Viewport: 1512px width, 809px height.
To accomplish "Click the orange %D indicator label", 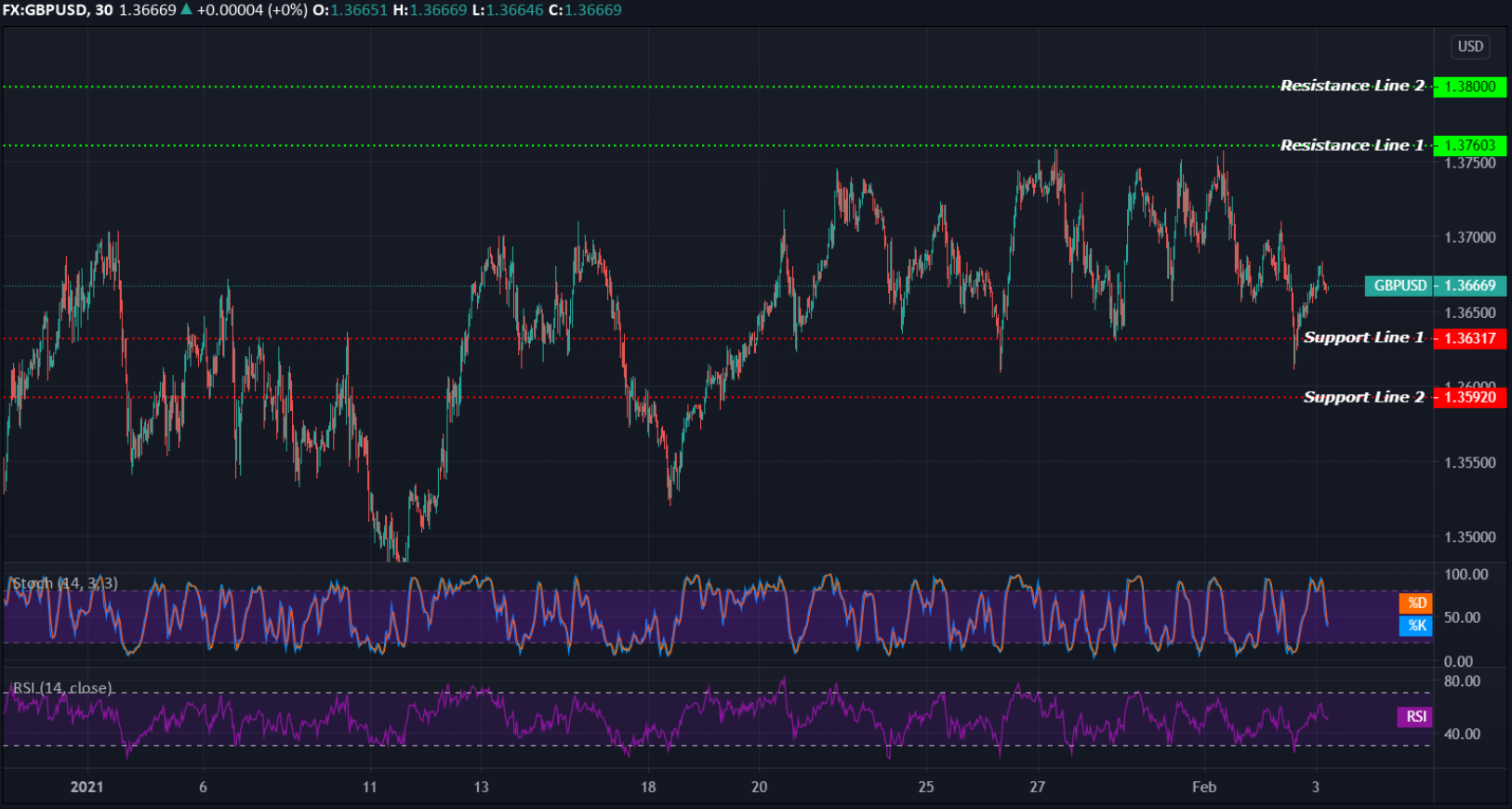I will click(1416, 603).
